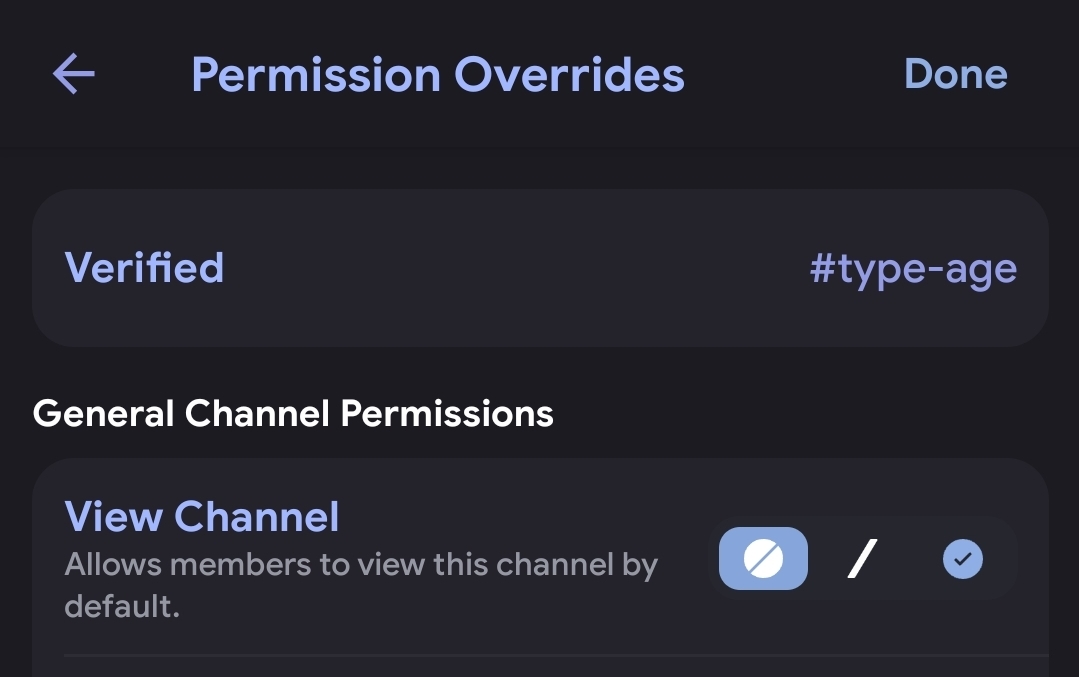
Task: Confirm changes with the Done button
Action: (955, 74)
